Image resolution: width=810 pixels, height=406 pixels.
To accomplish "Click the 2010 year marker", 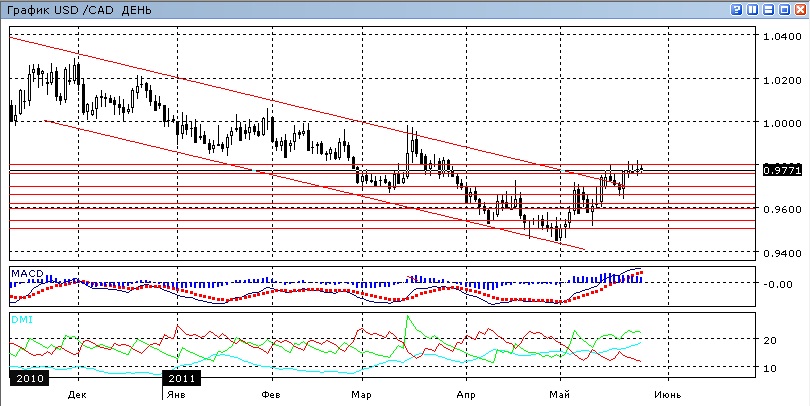I will [x=29, y=379].
